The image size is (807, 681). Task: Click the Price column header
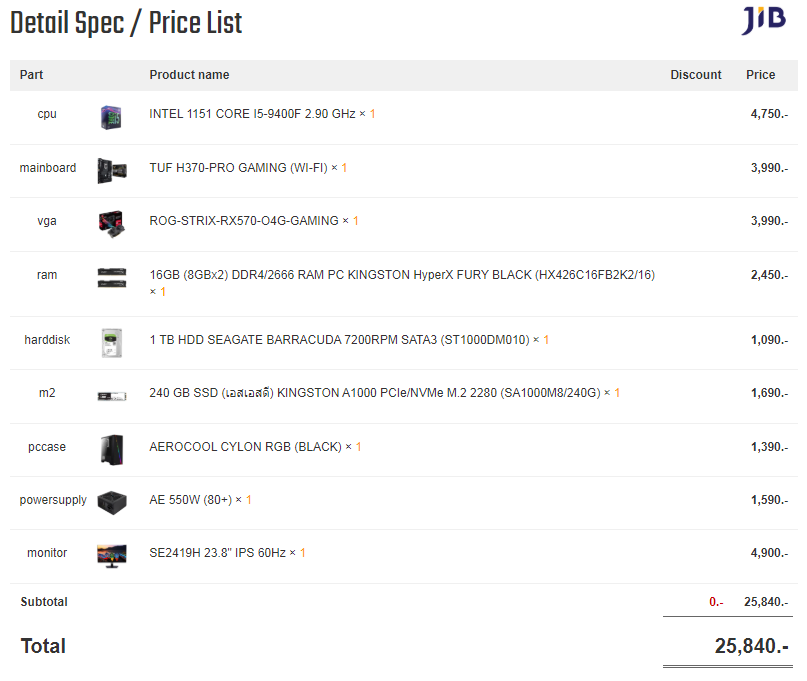click(760, 75)
